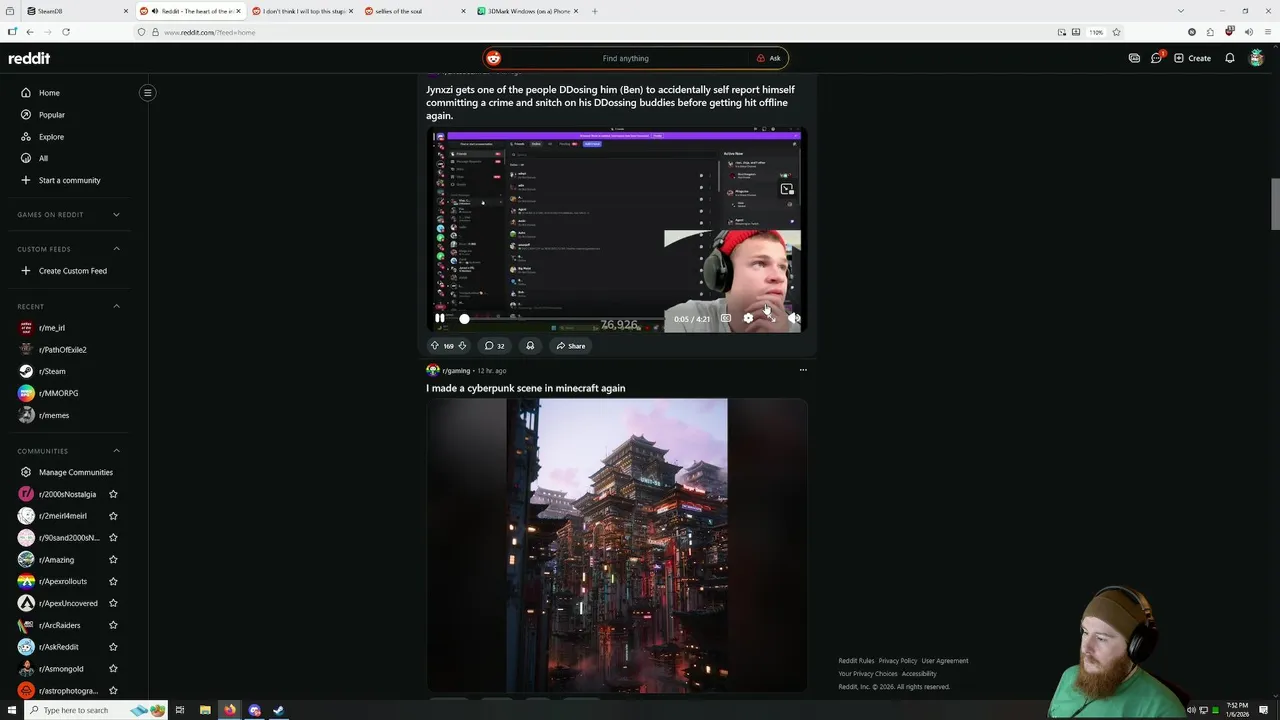Image resolution: width=1280 pixels, height=720 pixels.
Task: Click the Create post button
Action: click(x=1192, y=58)
